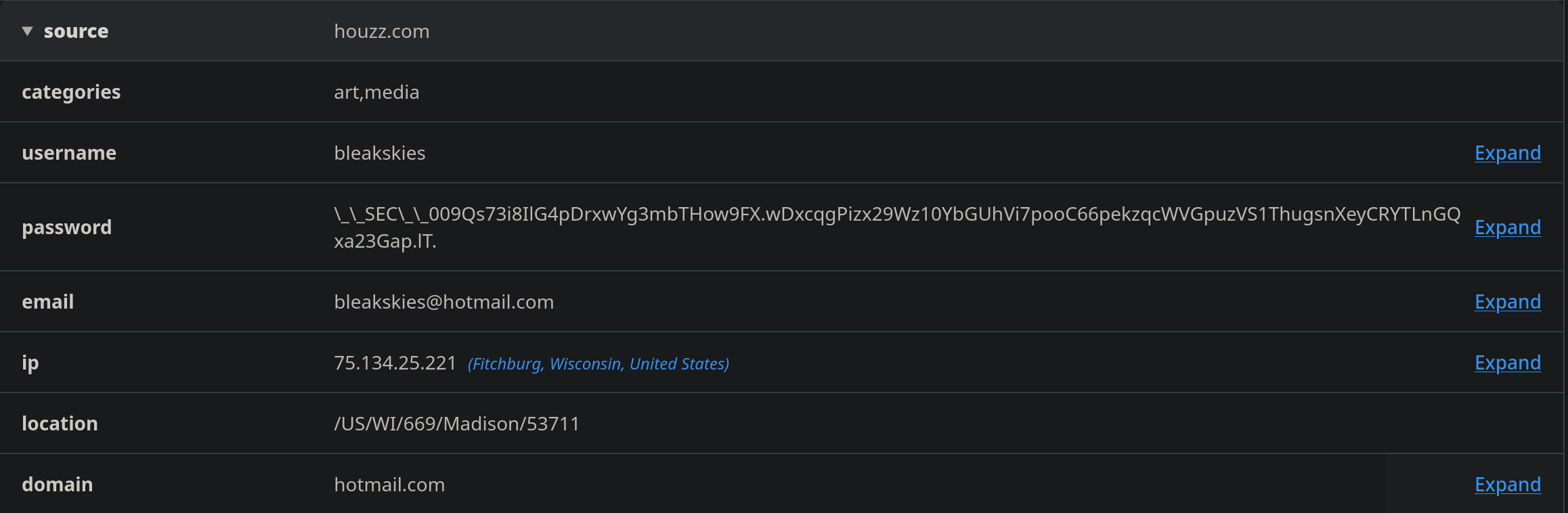The width and height of the screenshot is (1568, 513).
Task: Click the art,media categories value
Action: coord(376,92)
